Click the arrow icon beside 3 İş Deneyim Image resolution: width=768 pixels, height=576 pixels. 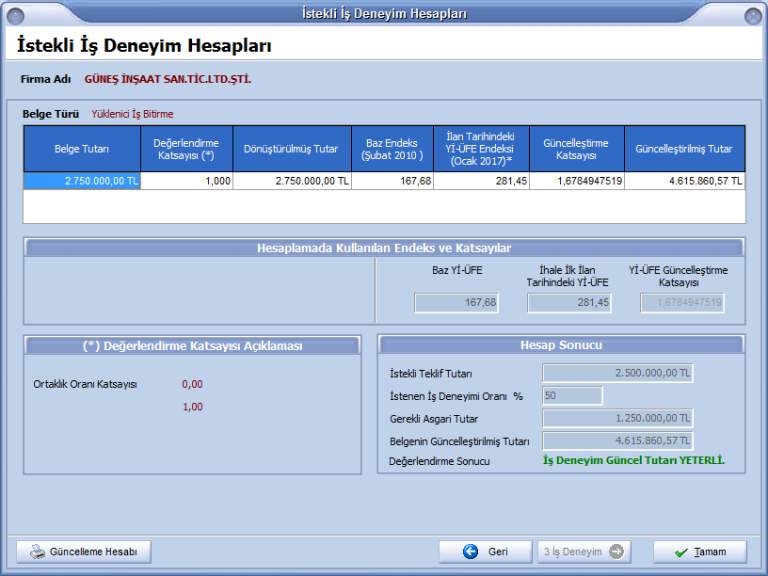tap(616, 552)
